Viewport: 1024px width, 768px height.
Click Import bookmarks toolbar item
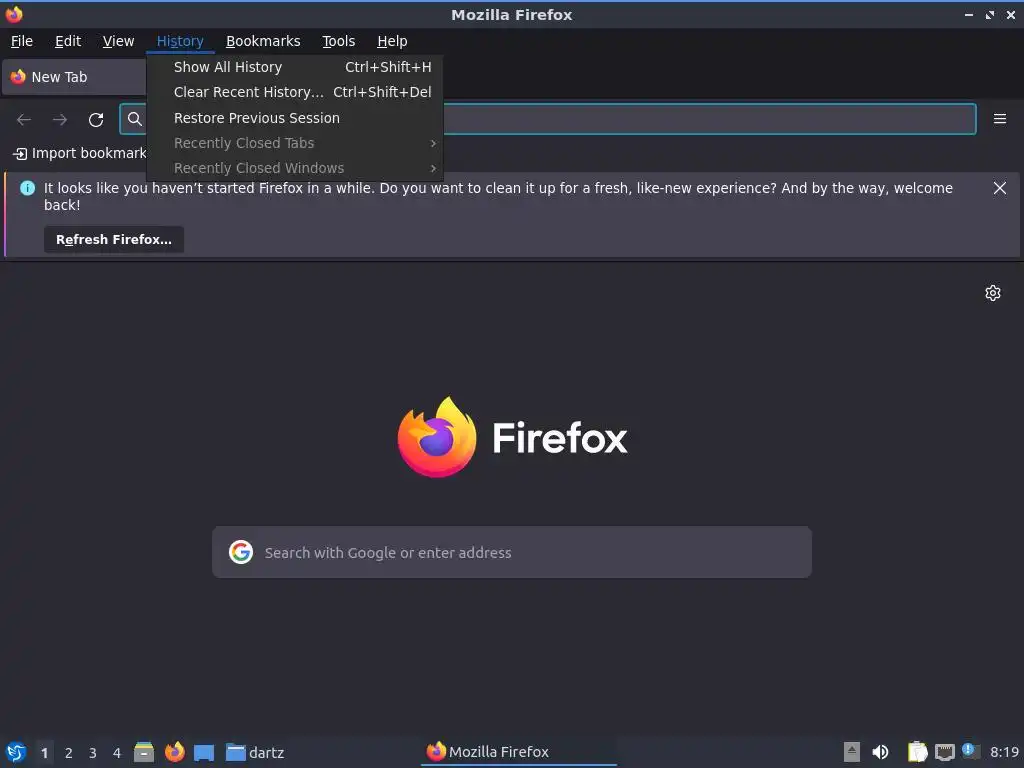(x=80, y=153)
